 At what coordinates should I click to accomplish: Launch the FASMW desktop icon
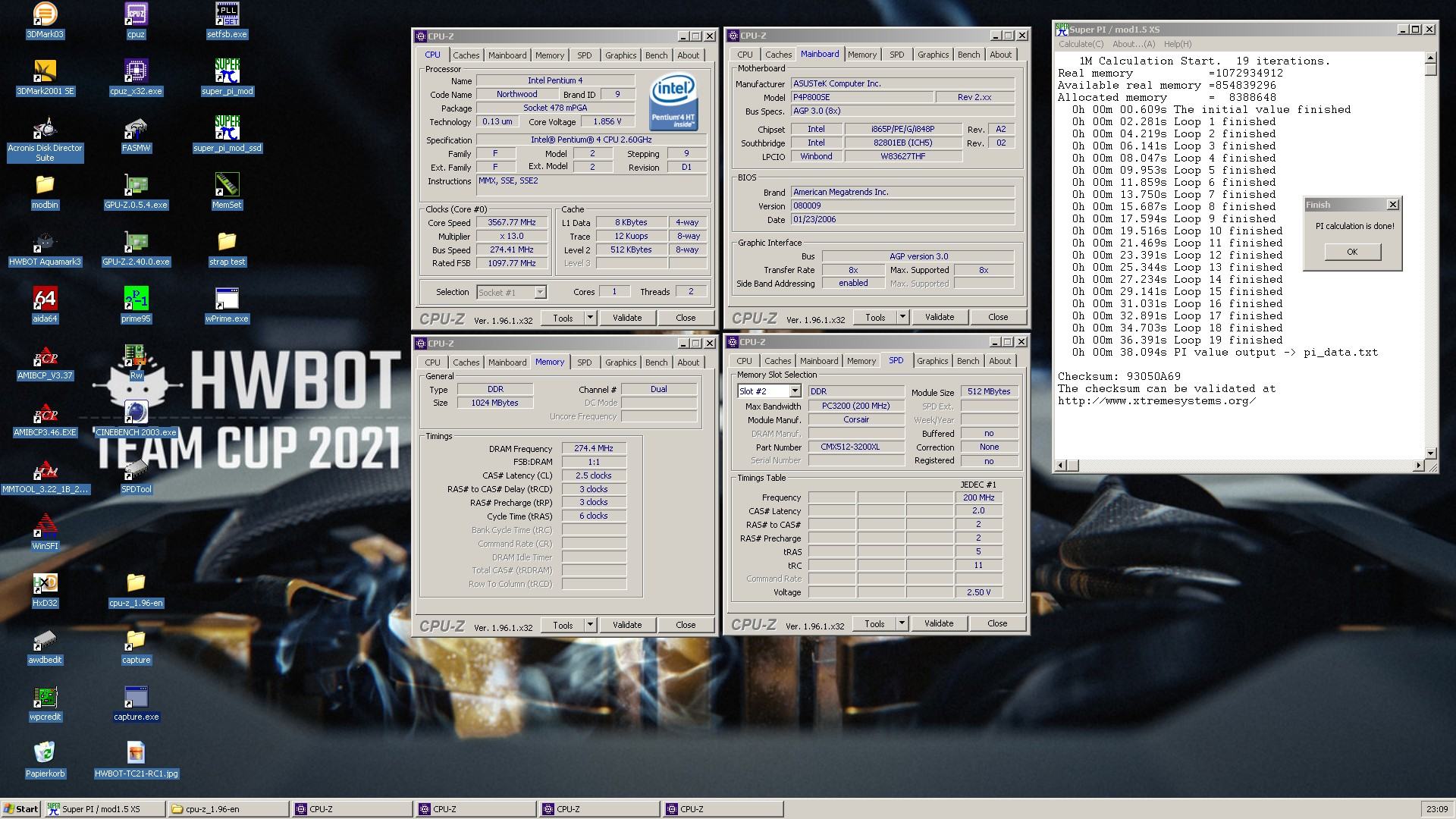[136, 134]
